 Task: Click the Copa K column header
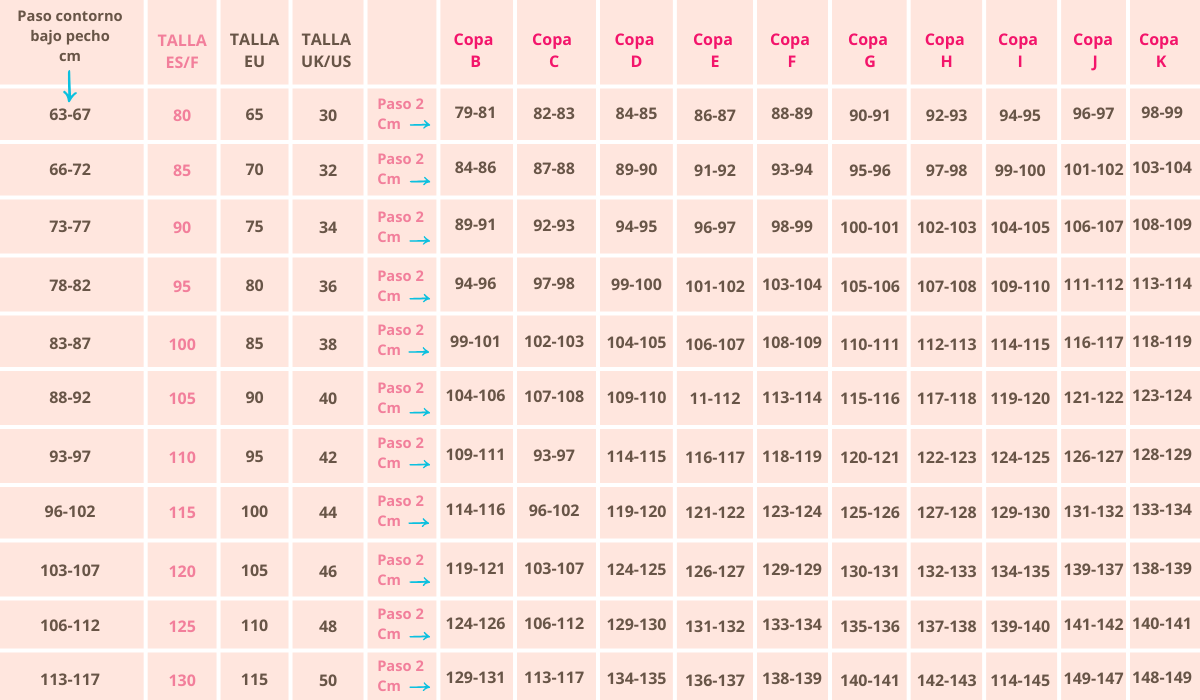(1159, 51)
